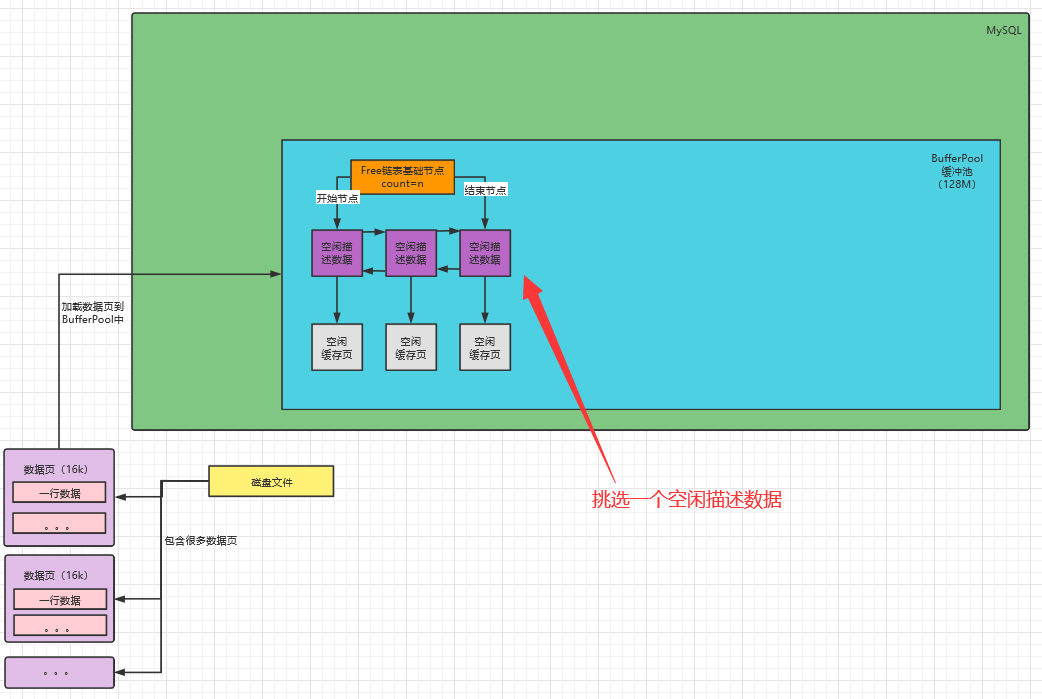Screen dimensions: 1042x699
Task: Click the 包含很多数据页 label
Action: coord(201,540)
